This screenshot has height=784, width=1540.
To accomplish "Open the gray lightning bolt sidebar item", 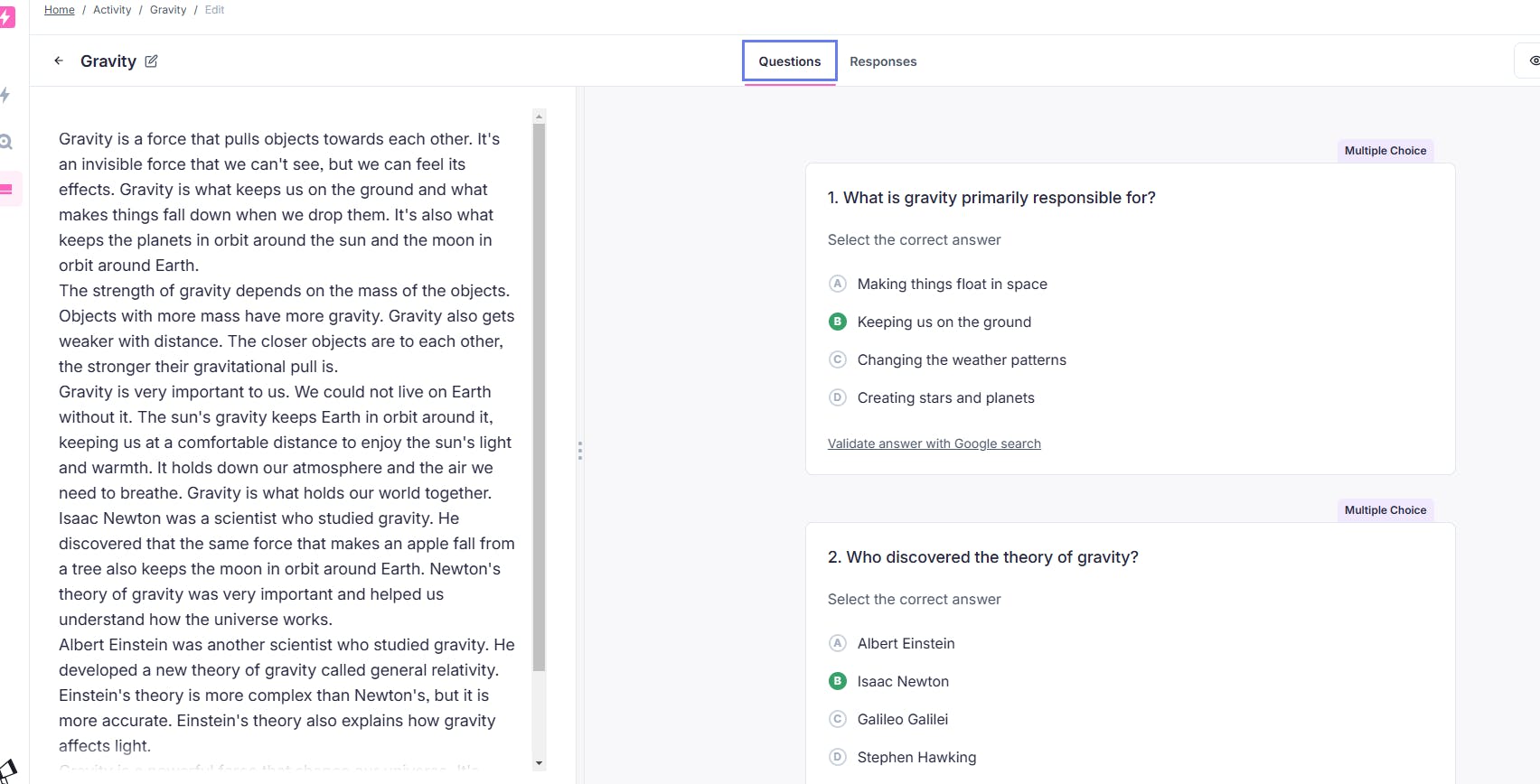I will pos(5,95).
